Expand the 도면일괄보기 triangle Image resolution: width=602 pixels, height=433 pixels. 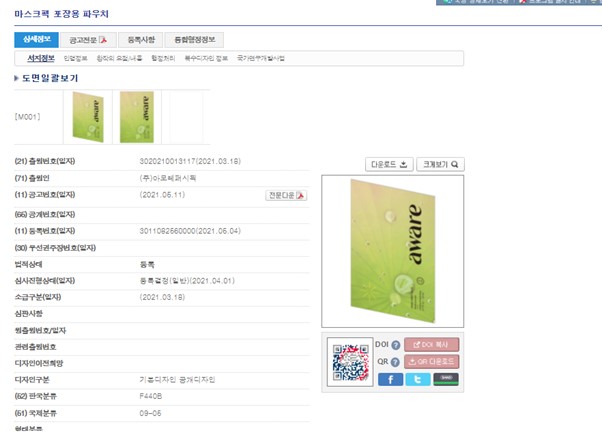pyautogui.click(x=16, y=78)
